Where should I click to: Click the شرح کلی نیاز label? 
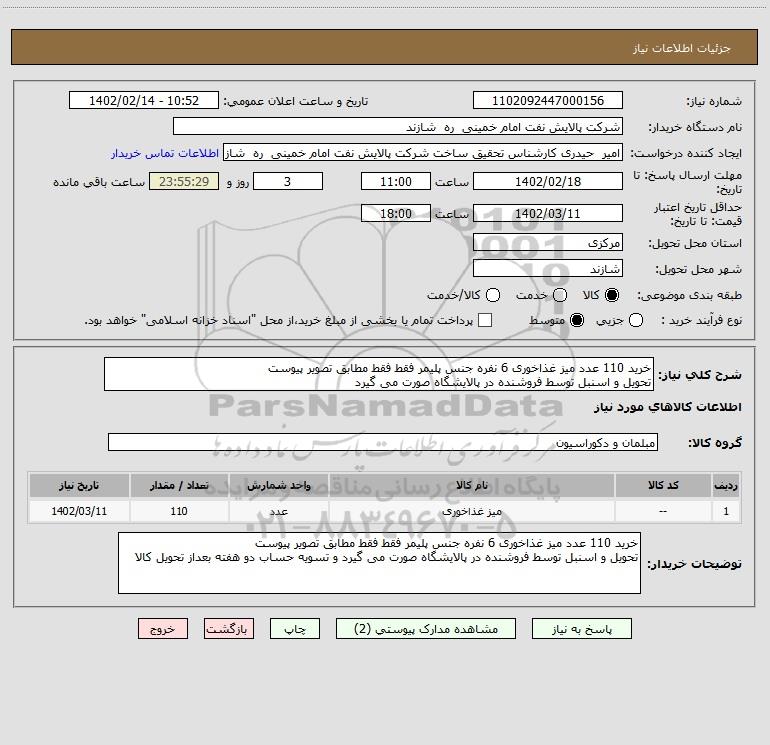click(700, 375)
